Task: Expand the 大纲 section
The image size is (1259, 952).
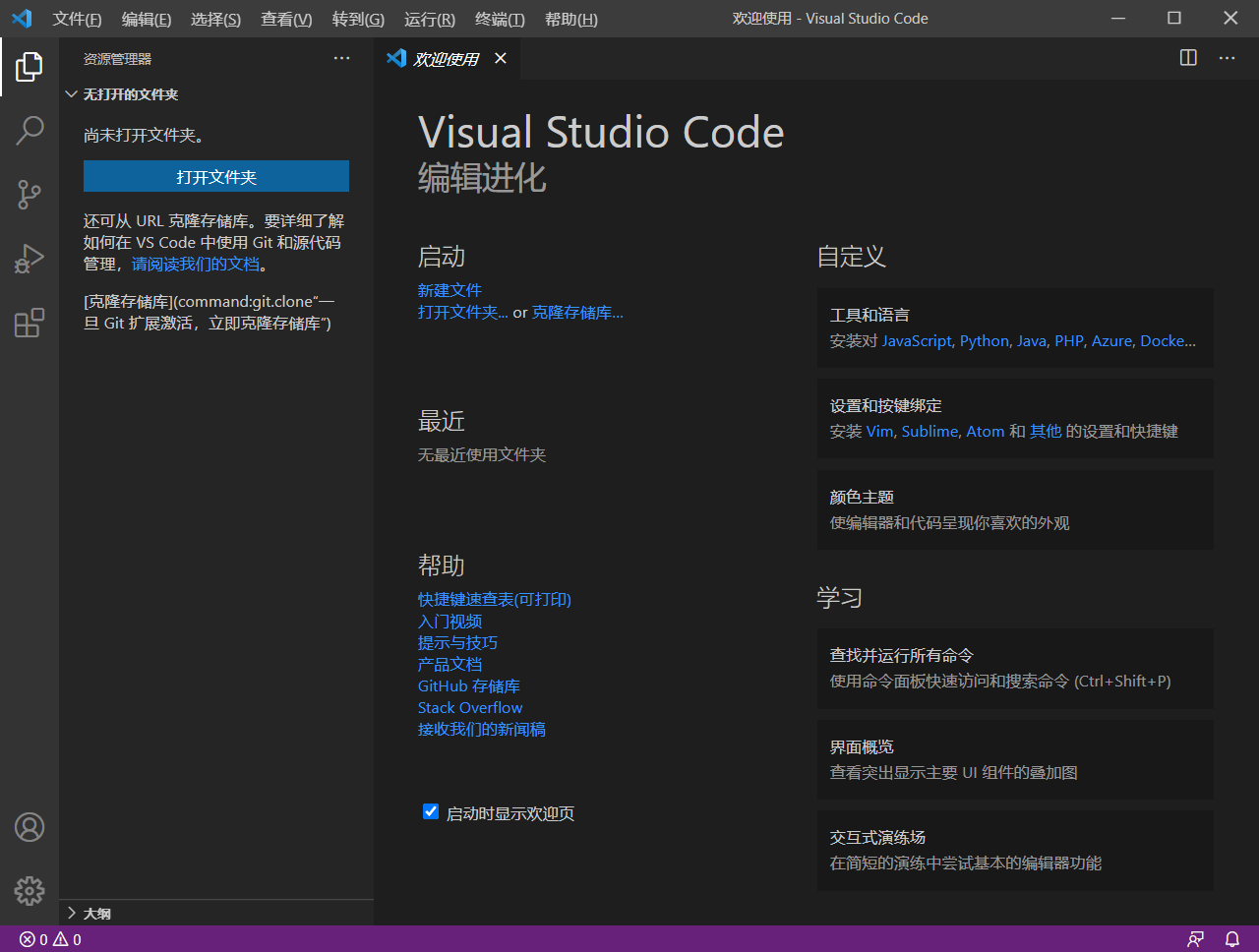Action: click(216, 913)
